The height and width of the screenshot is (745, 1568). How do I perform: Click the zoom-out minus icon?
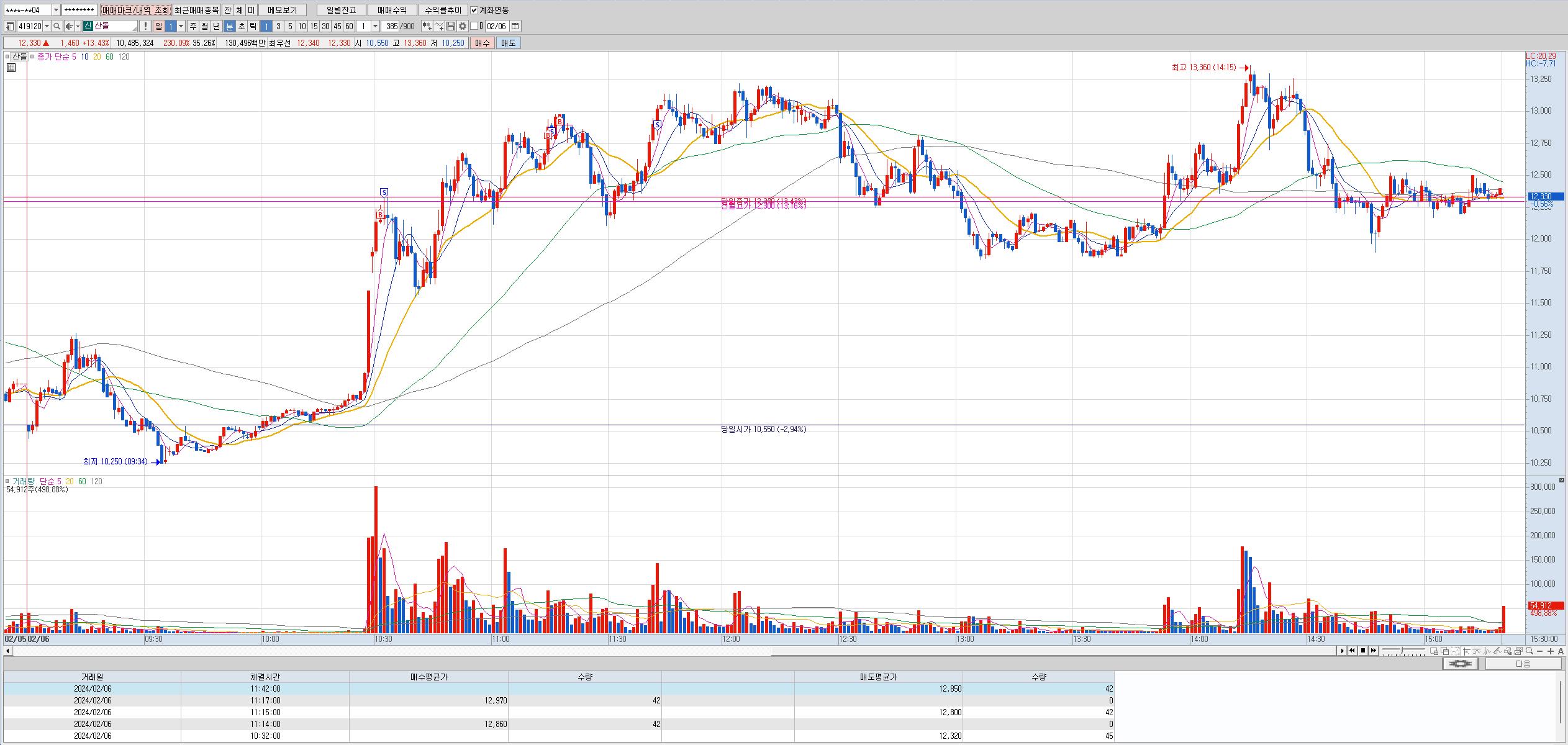coord(1541,651)
